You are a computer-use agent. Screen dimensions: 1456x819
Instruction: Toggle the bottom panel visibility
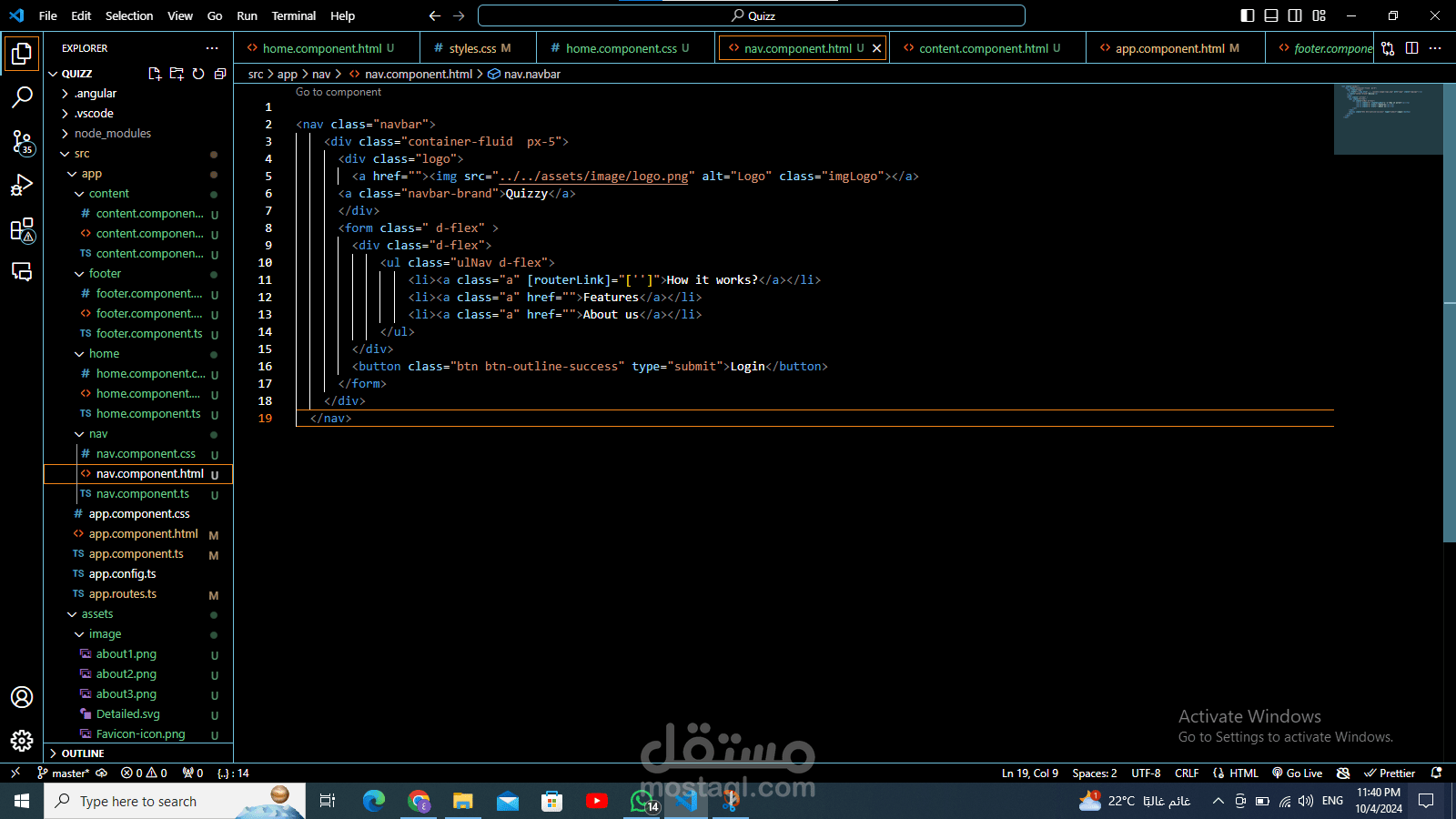1271,15
